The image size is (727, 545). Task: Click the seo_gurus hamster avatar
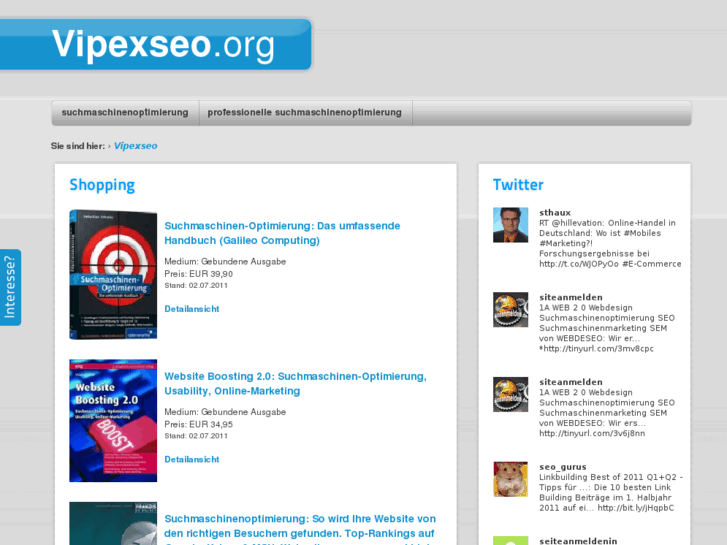[x=510, y=479]
